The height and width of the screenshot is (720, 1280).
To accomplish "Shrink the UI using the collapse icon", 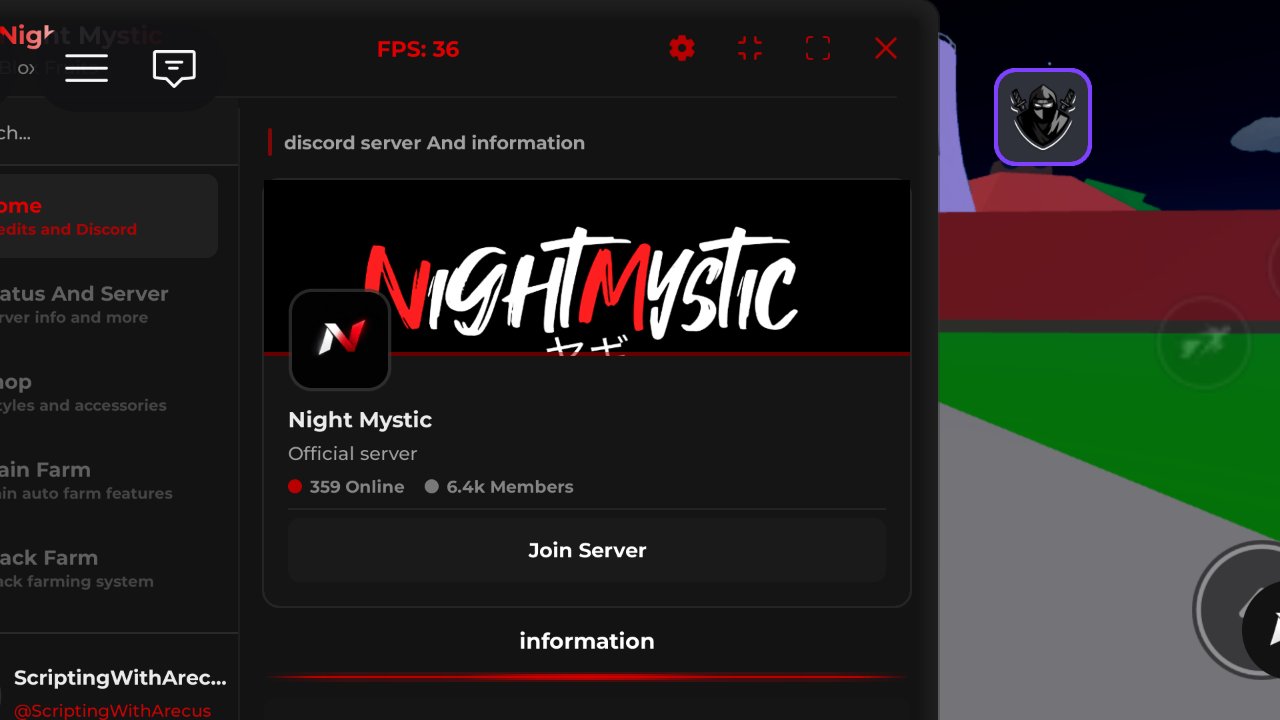I will [x=749, y=48].
